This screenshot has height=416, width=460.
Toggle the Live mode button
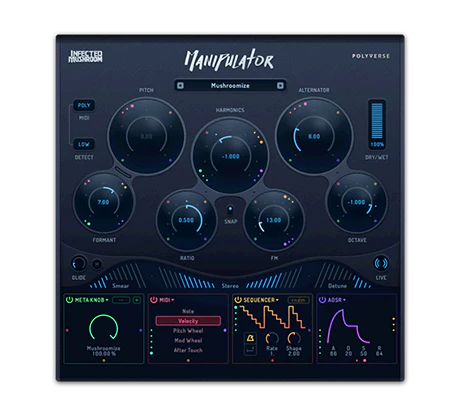[381, 263]
